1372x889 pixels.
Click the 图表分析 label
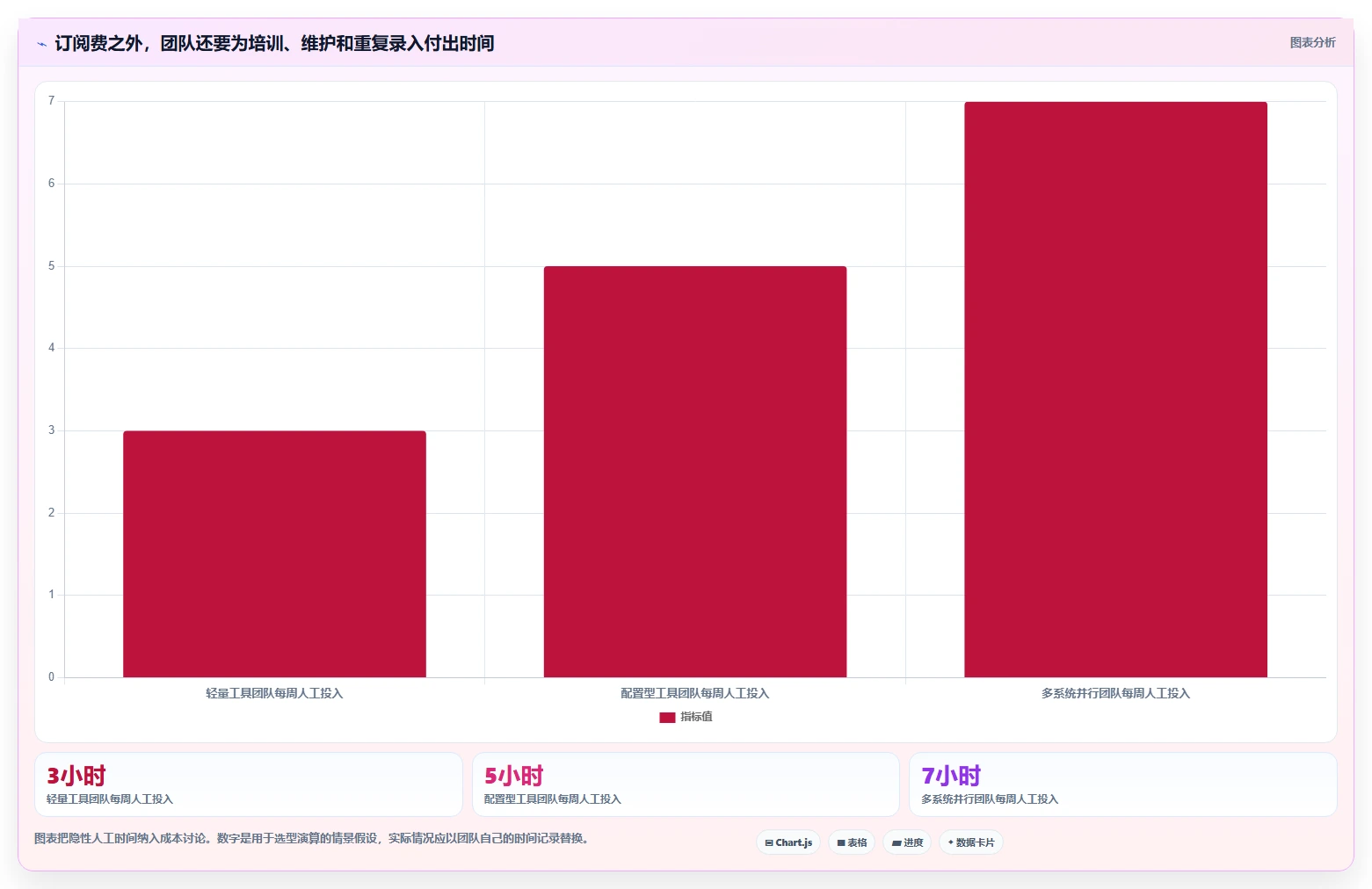click(1312, 42)
